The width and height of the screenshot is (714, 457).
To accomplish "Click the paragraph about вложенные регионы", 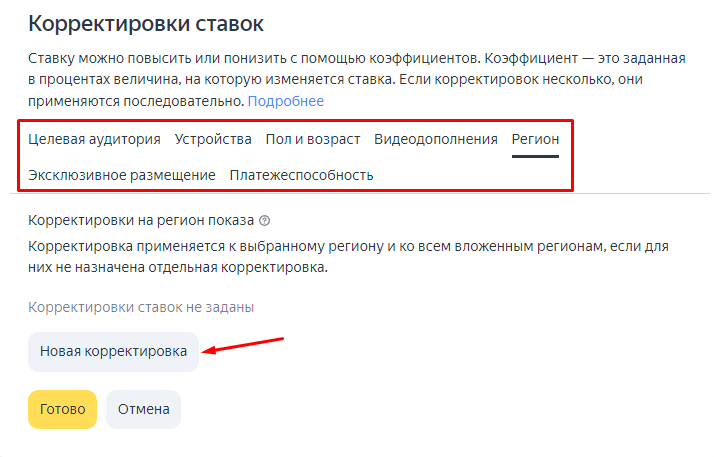I will point(348,256).
